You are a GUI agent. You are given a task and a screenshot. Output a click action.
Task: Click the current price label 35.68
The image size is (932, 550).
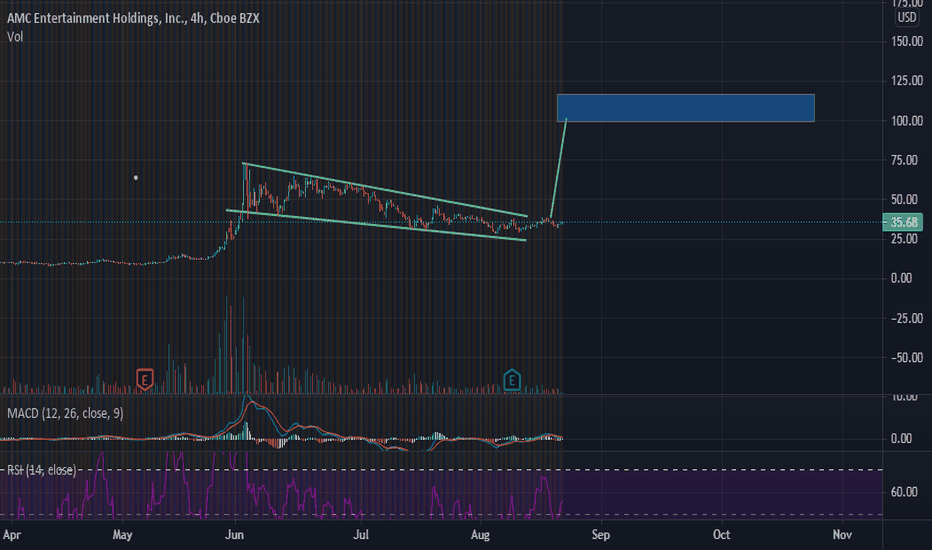click(903, 222)
